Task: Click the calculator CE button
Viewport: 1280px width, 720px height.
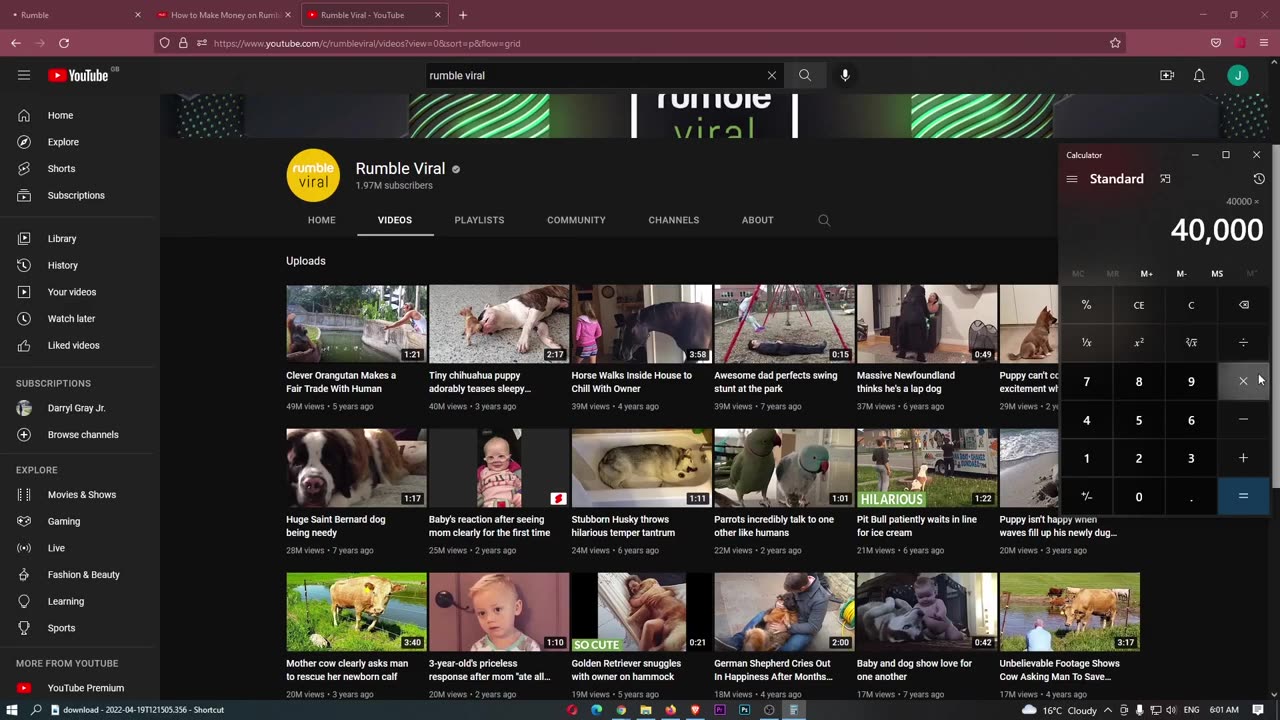Action: (1139, 305)
